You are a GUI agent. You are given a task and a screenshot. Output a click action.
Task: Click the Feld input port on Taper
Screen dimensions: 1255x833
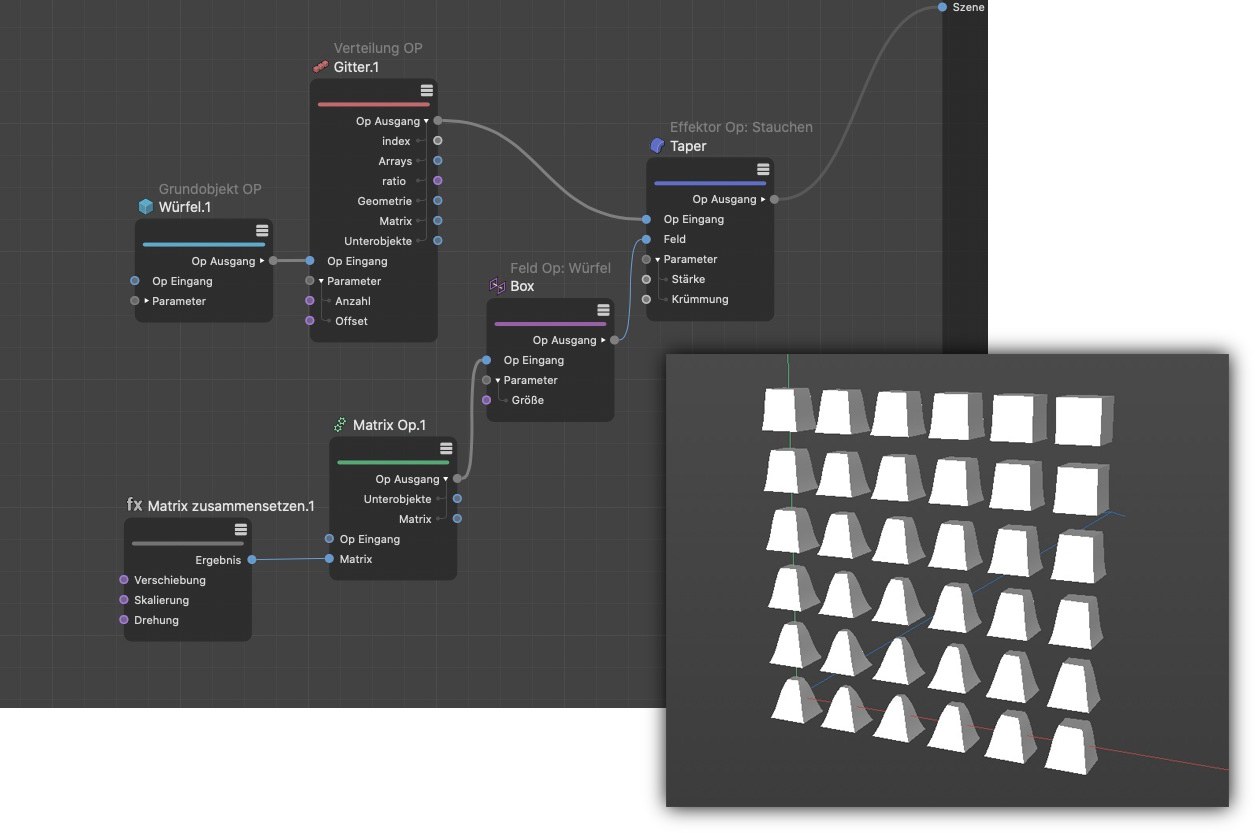coord(646,239)
